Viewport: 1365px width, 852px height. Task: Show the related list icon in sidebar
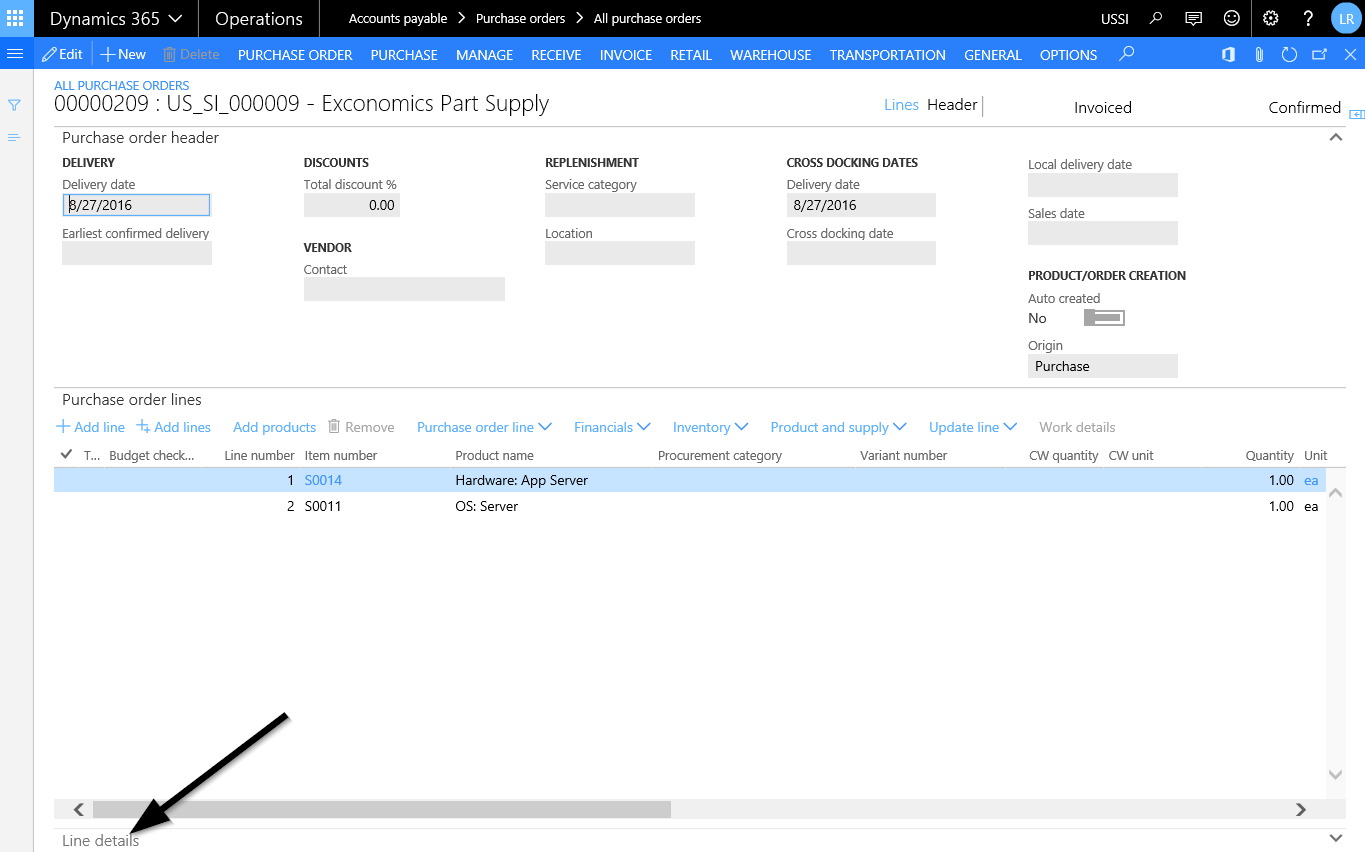click(14, 137)
